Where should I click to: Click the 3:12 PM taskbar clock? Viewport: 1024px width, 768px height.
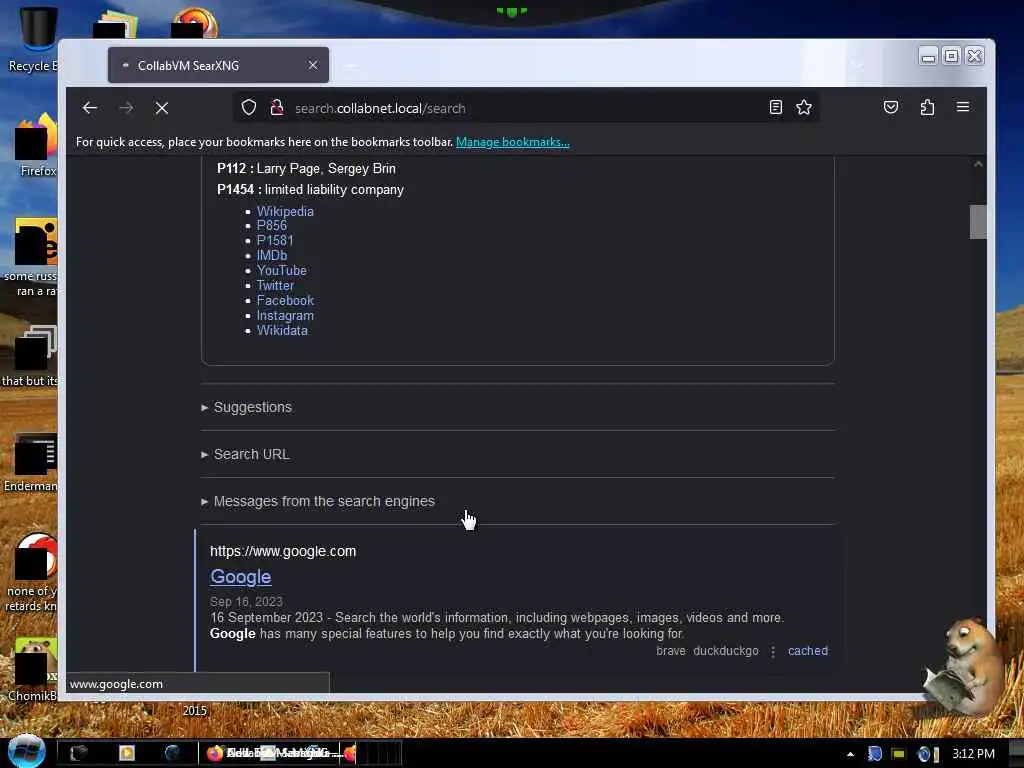[973, 754]
